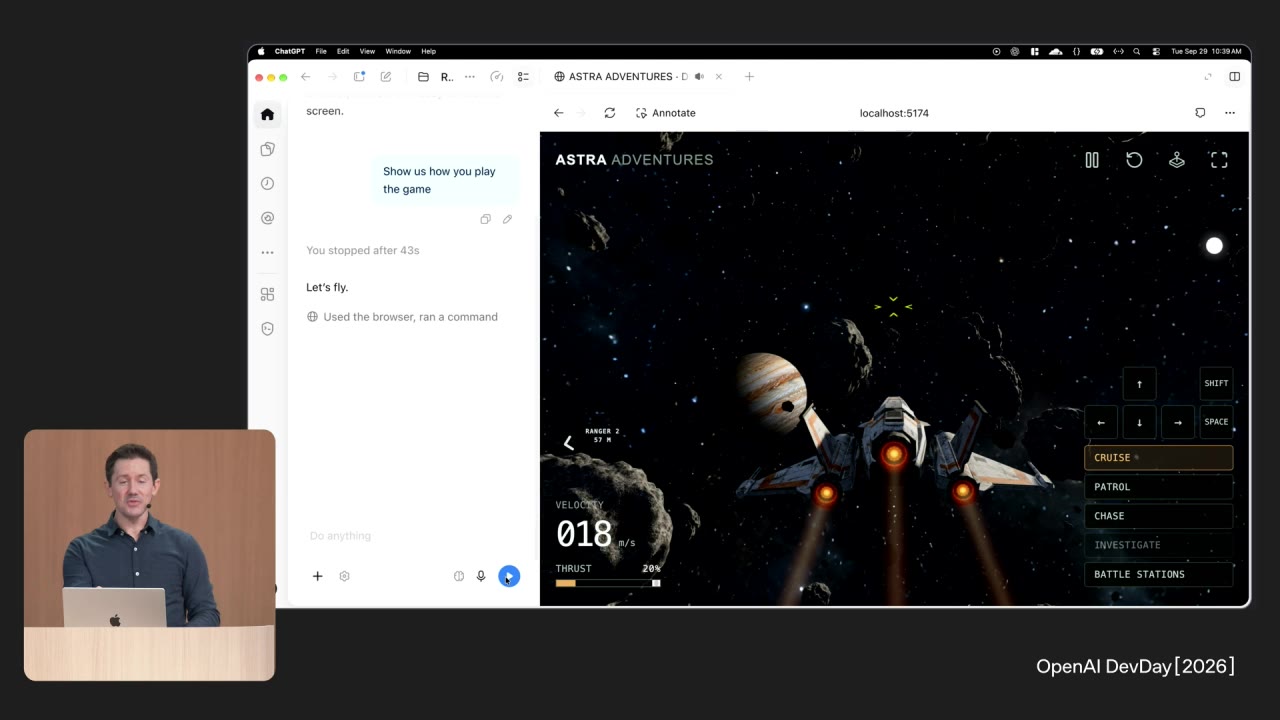
Task: Open the apps grid sidebar icon
Action: (x=267, y=294)
